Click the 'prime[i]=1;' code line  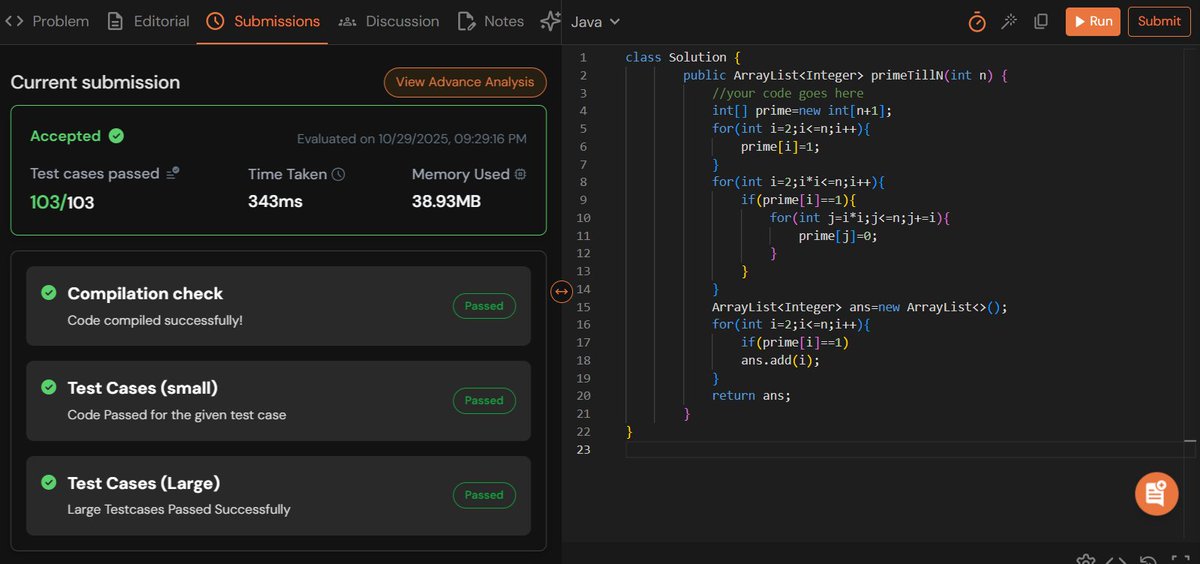coord(780,147)
